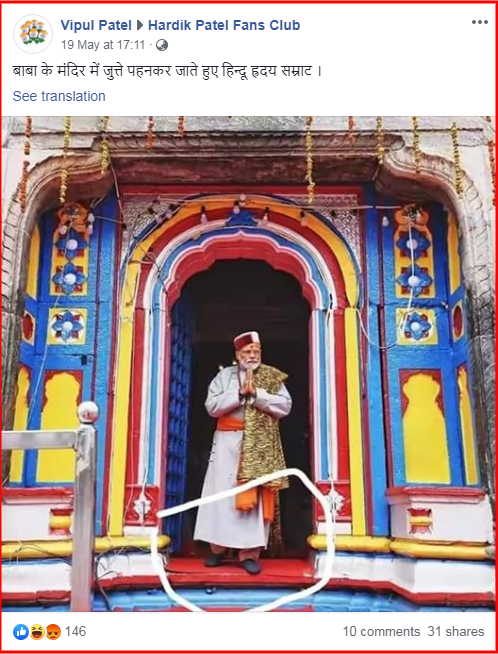Open the three-dot post options menu
Viewport: 498px width, 654px height.
click(x=480, y=22)
